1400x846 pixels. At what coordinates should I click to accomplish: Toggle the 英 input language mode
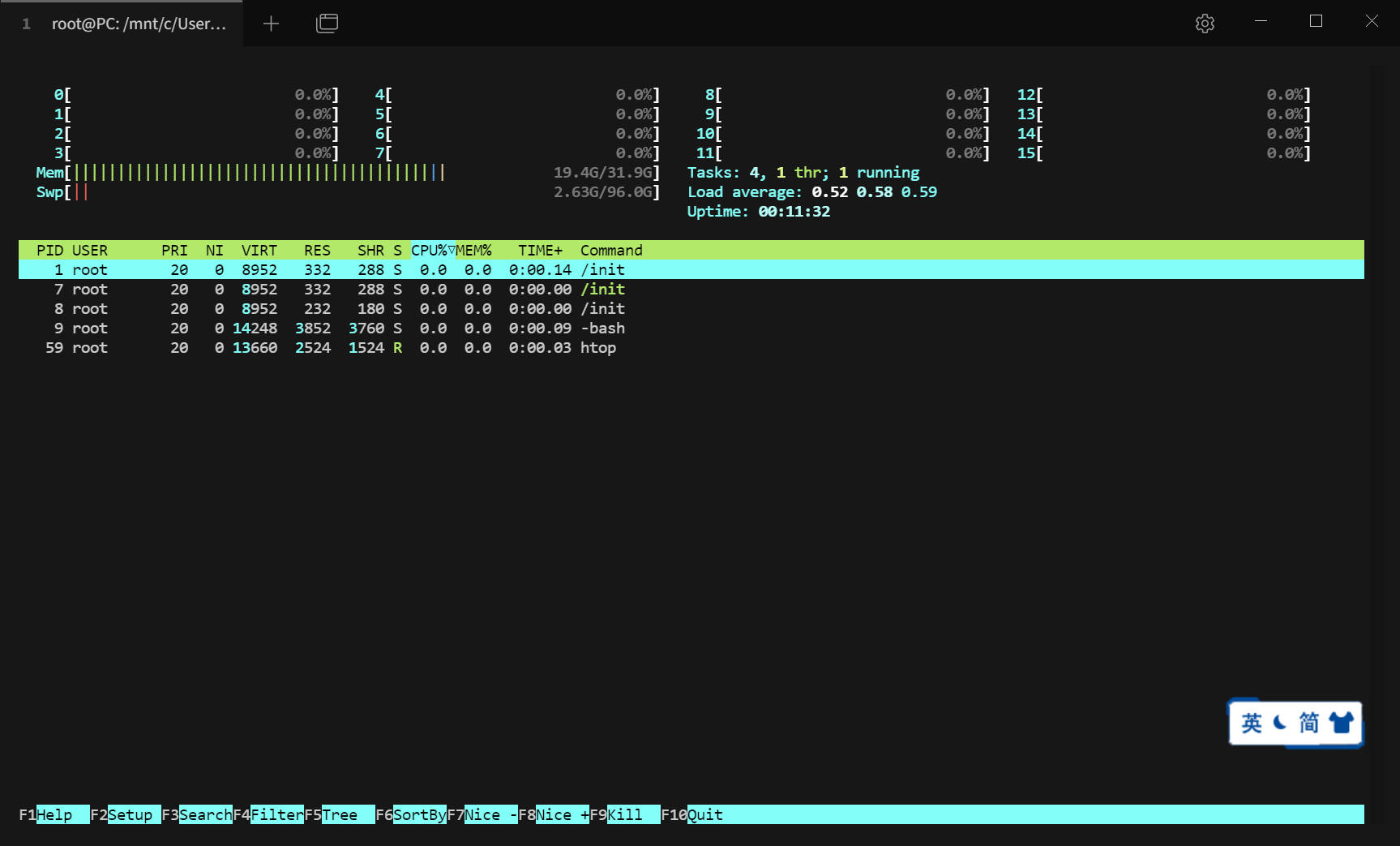(1251, 722)
